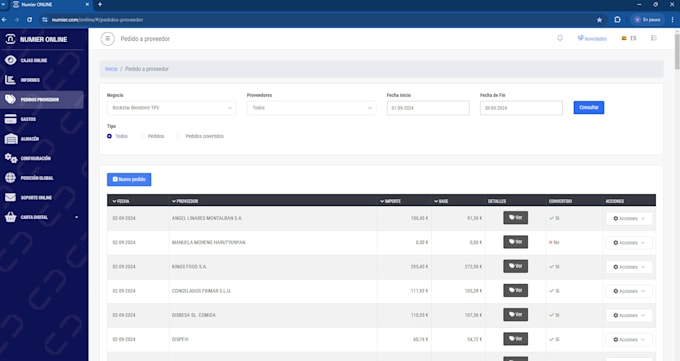The image size is (680, 361).
Task: Expand Acciones for KINGS FOOD S.A.
Action: (629, 267)
